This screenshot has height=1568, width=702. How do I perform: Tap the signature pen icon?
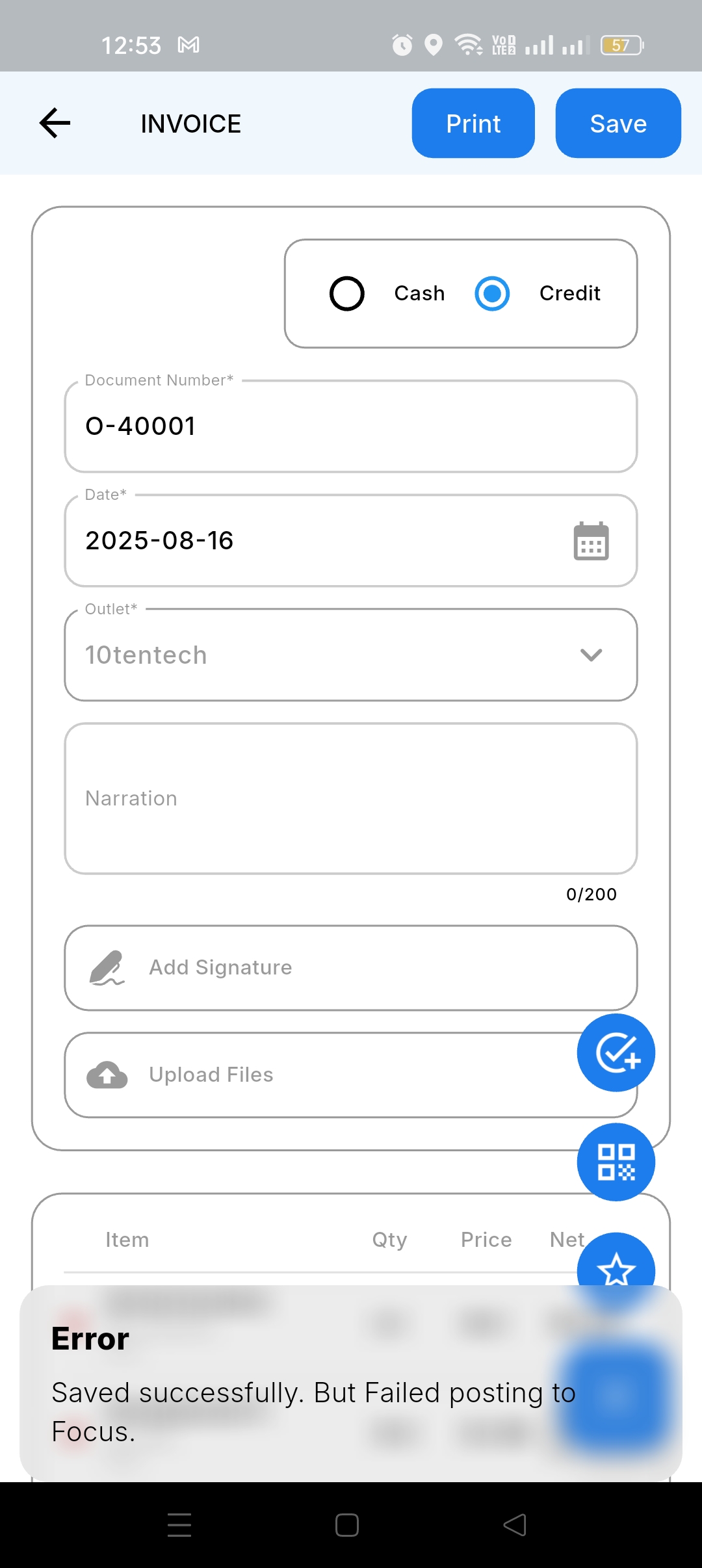(x=107, y=968)
